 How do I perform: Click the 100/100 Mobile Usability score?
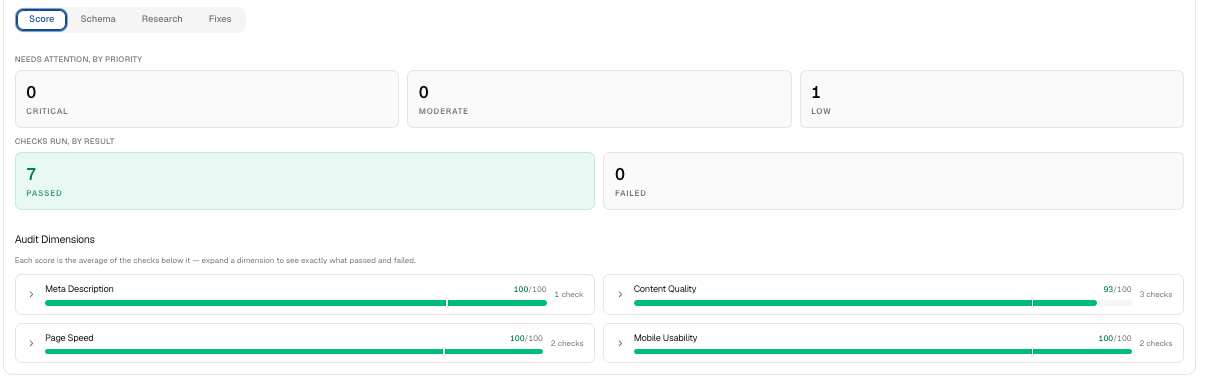[x=1115, y=338]
